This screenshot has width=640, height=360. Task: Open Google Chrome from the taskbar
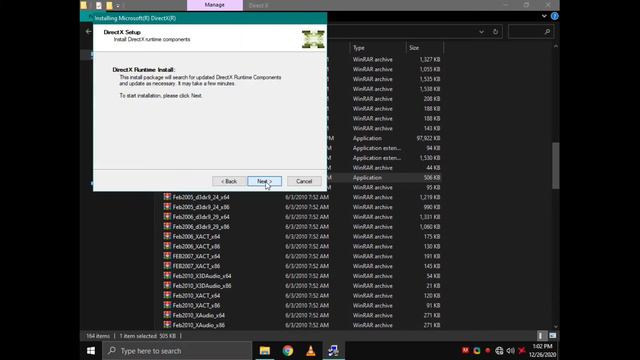(288, 351)
